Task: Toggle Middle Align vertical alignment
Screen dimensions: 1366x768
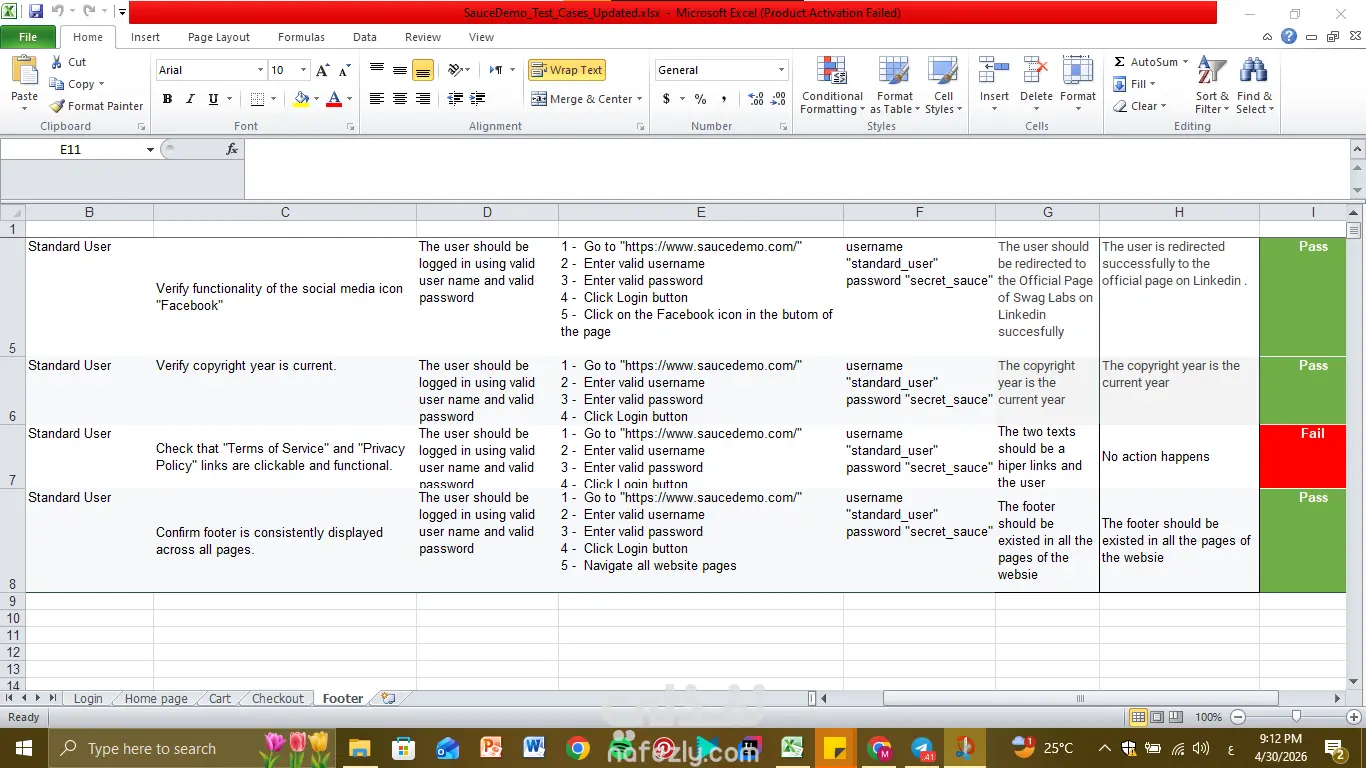Action: 399,70
